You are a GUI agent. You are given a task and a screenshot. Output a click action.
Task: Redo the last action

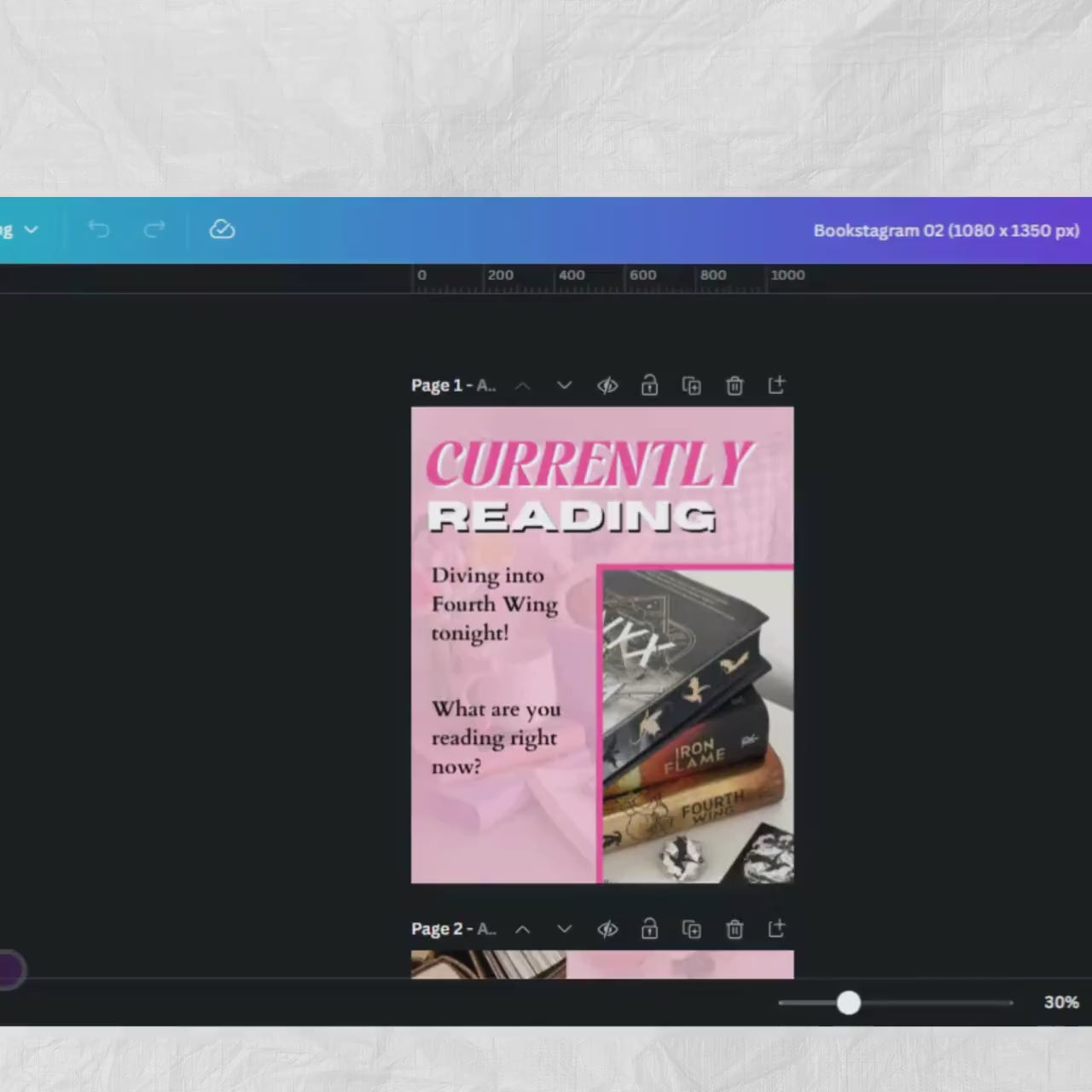pyautogui.click(x=154, y=229)
